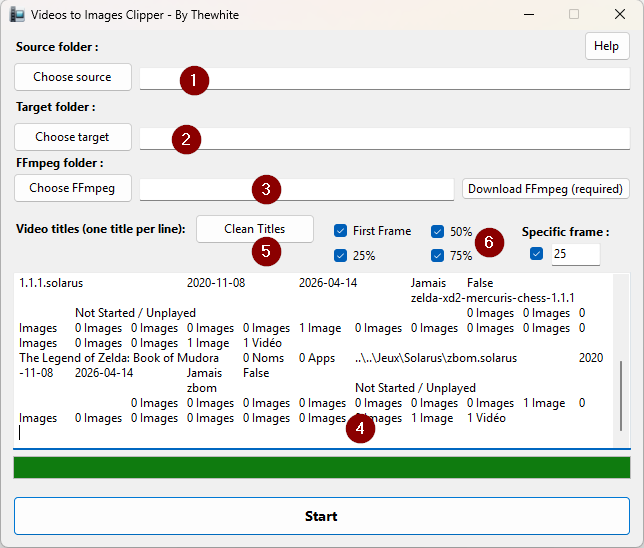Click the red circle marker number 4
644x548 pixels.
coord(361,429)
